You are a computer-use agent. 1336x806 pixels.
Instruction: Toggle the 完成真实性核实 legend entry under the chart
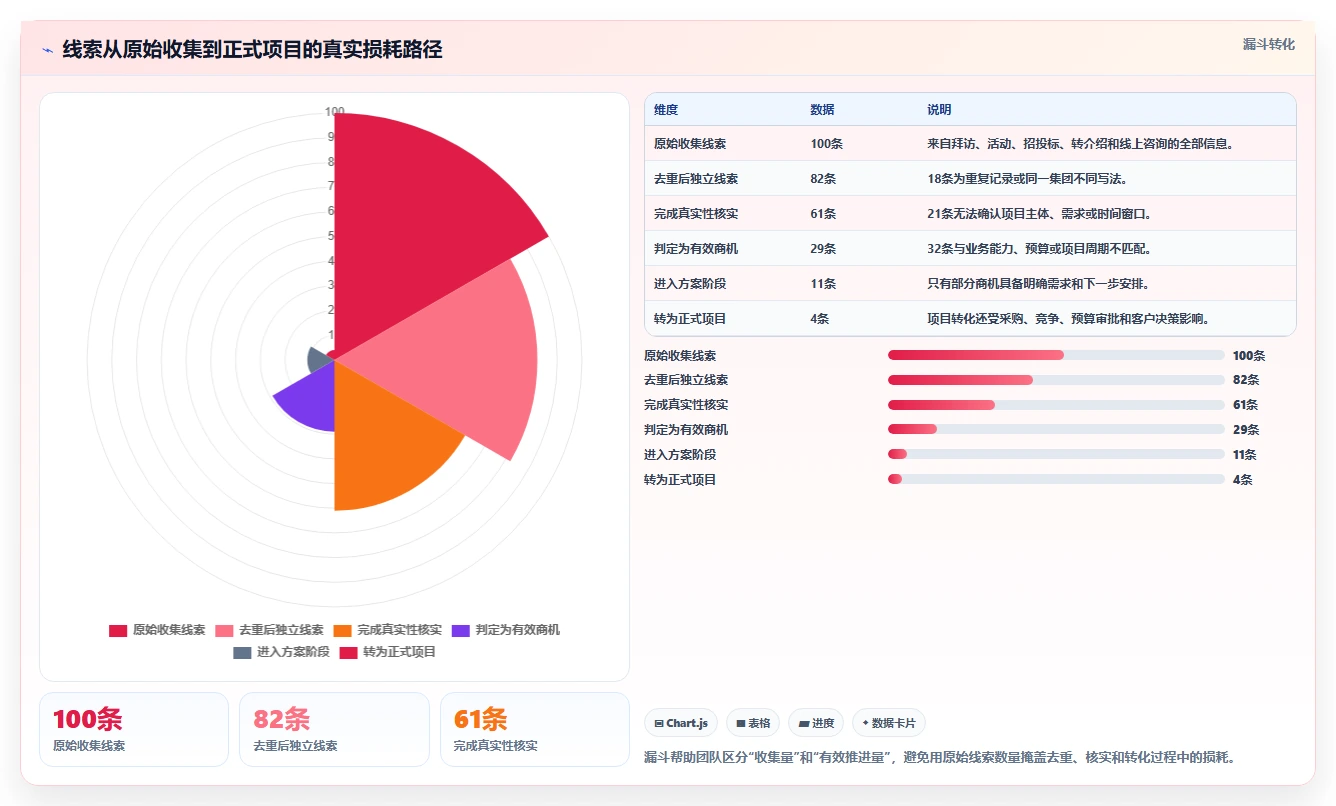coord(388,630)
